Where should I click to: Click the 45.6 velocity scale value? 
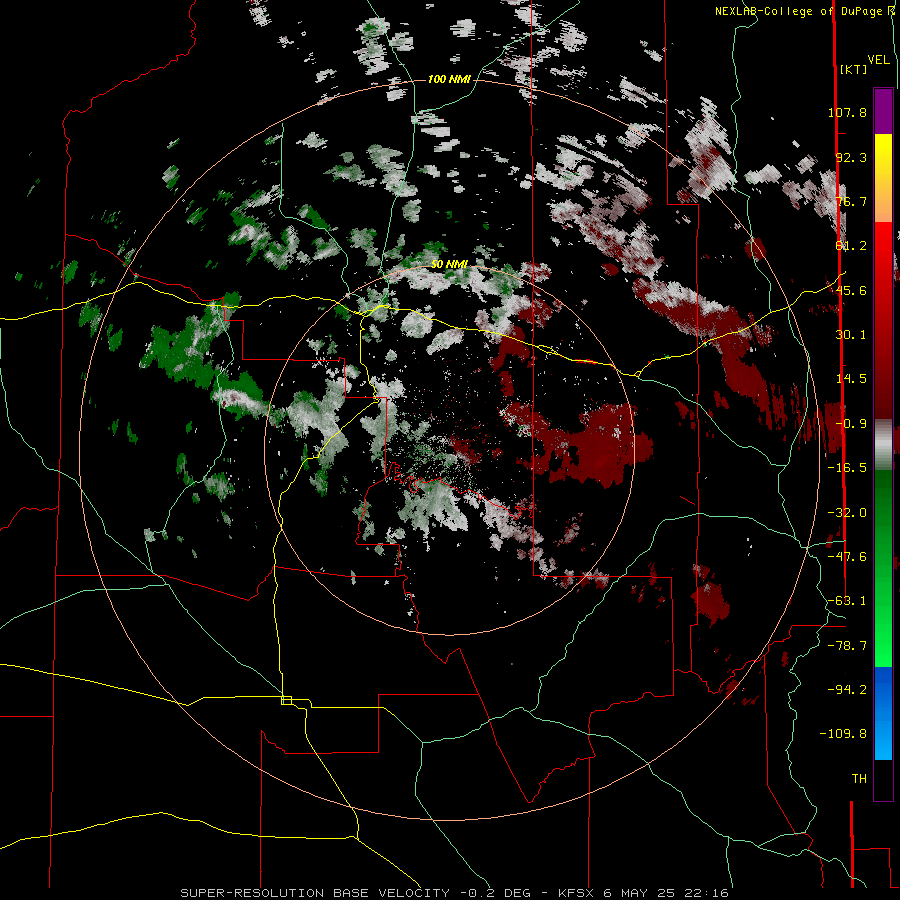point(851,290)
